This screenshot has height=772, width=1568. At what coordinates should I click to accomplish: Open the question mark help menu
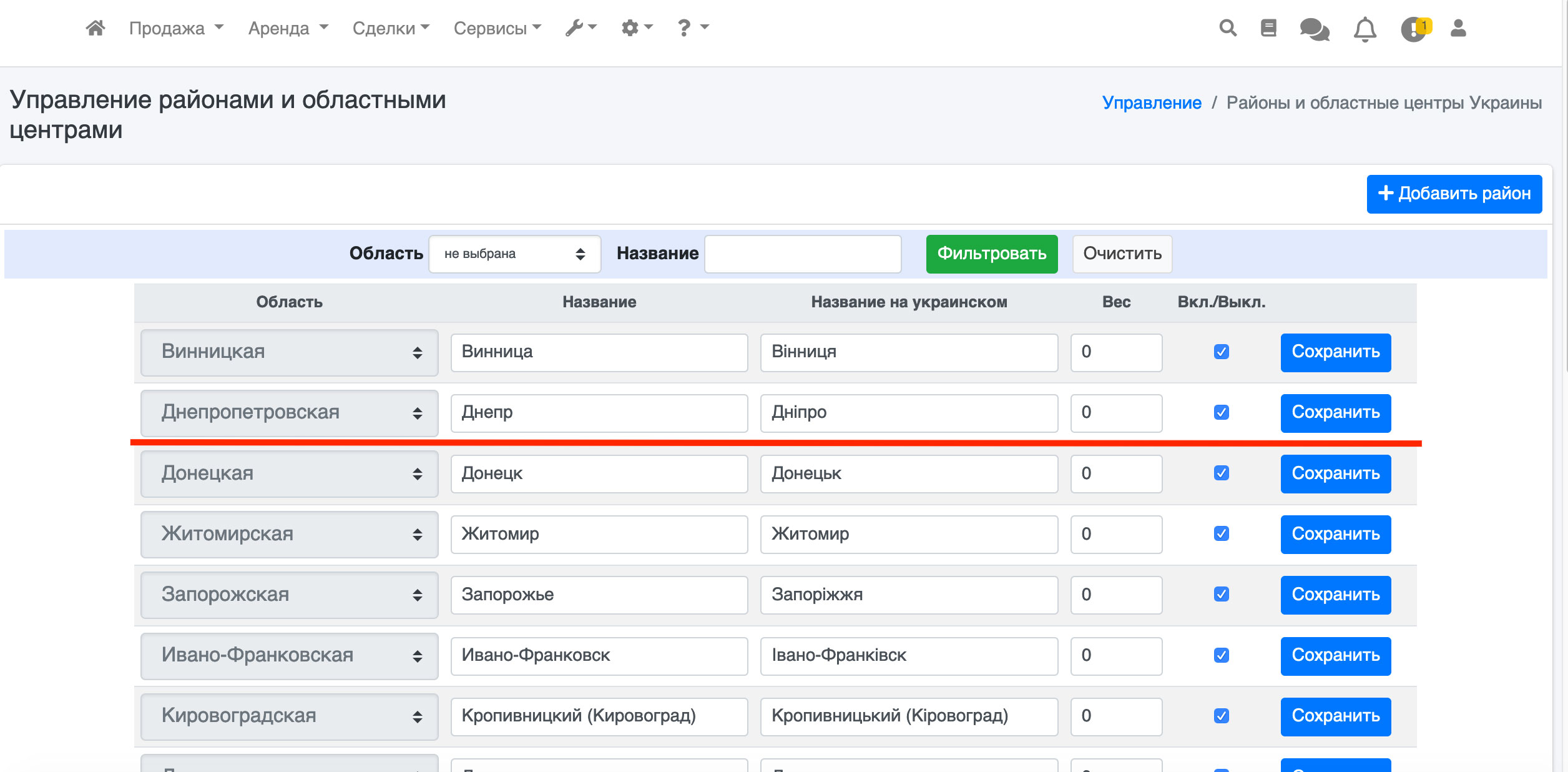692,28
